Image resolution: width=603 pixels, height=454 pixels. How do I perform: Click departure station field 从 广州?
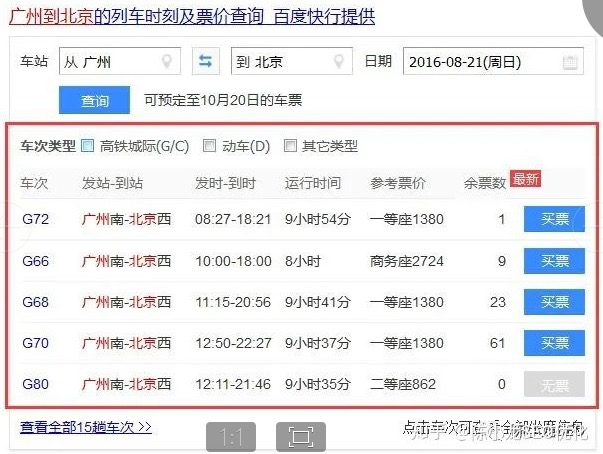(x=110, y=62)
